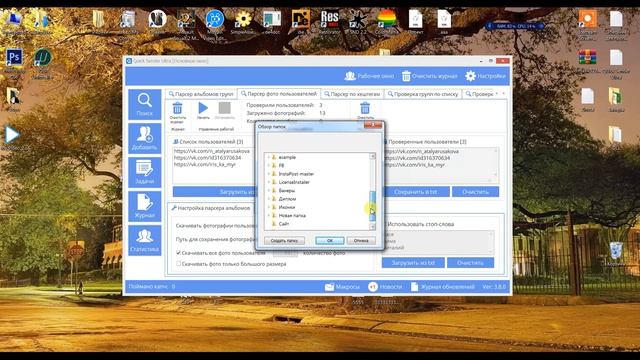This screenshot has height=360, width=640.
Task: Expand the Диплом folder node
Action: 269,199
